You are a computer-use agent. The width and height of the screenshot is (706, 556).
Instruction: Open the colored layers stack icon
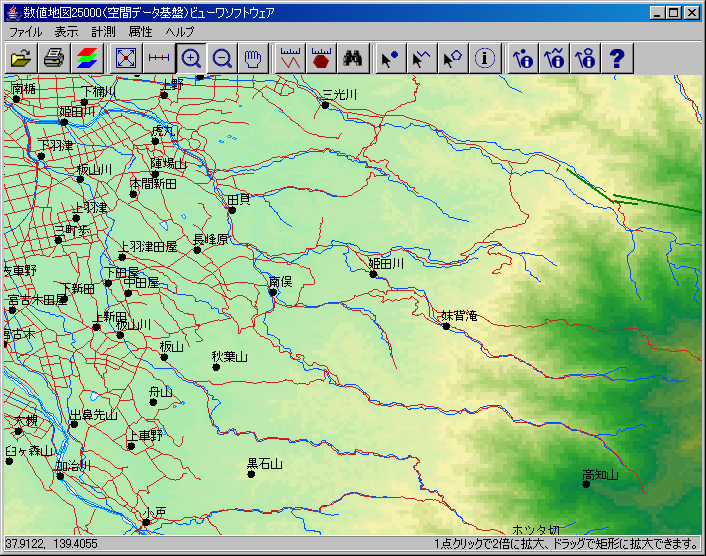tap(87, 59)
